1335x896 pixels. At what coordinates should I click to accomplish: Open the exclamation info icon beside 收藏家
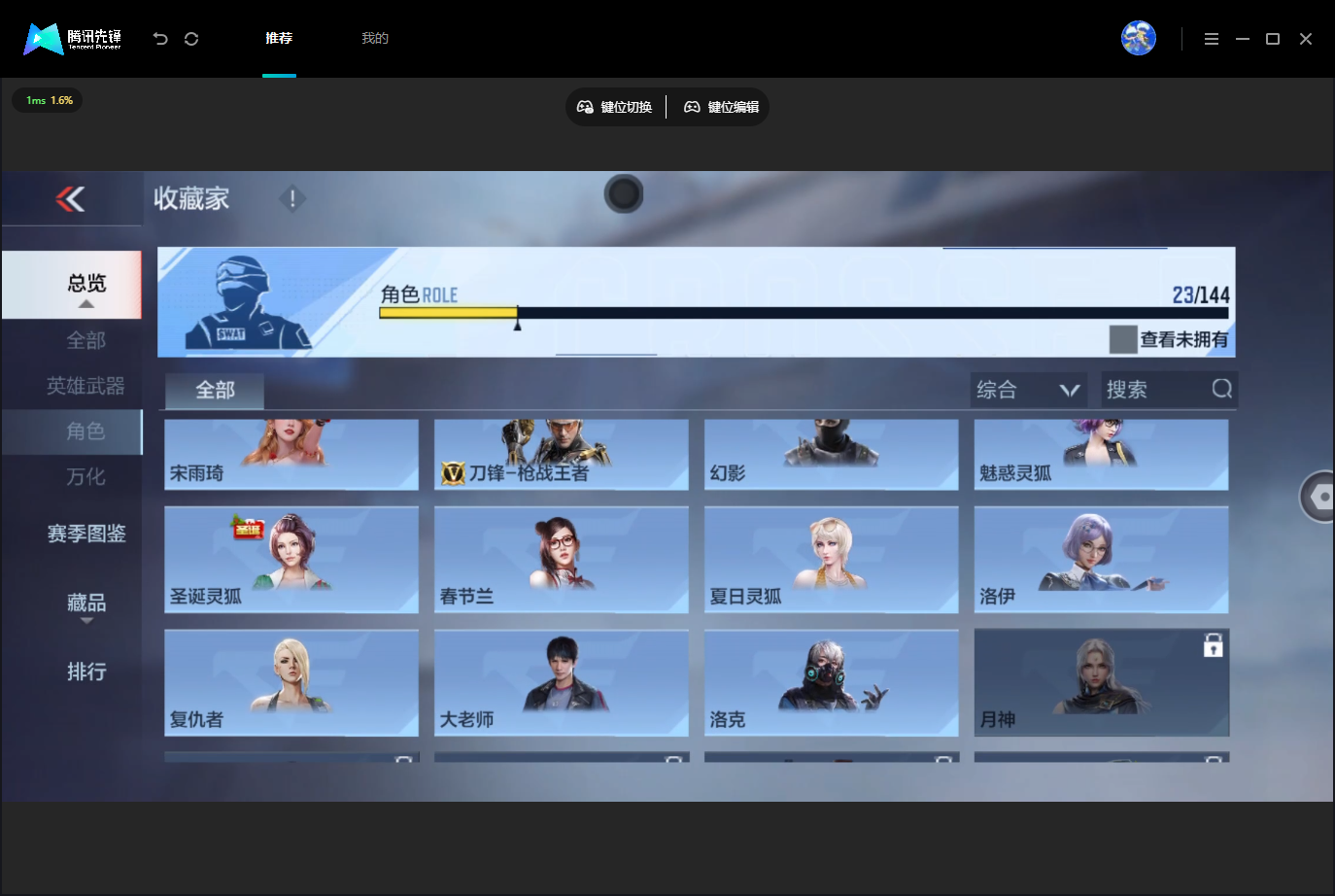(x=292, y=198)
